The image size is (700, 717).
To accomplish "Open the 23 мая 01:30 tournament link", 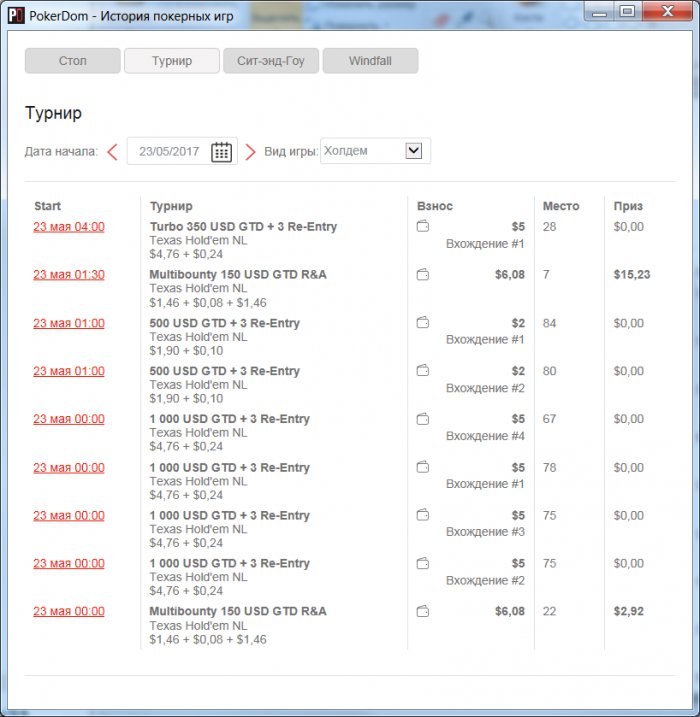I will [69, 275].
